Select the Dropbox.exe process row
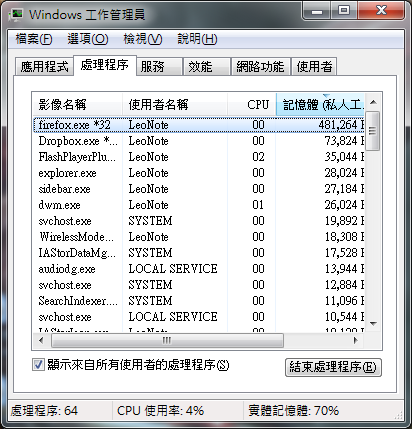The image size is (412, 429). (199, 141)
